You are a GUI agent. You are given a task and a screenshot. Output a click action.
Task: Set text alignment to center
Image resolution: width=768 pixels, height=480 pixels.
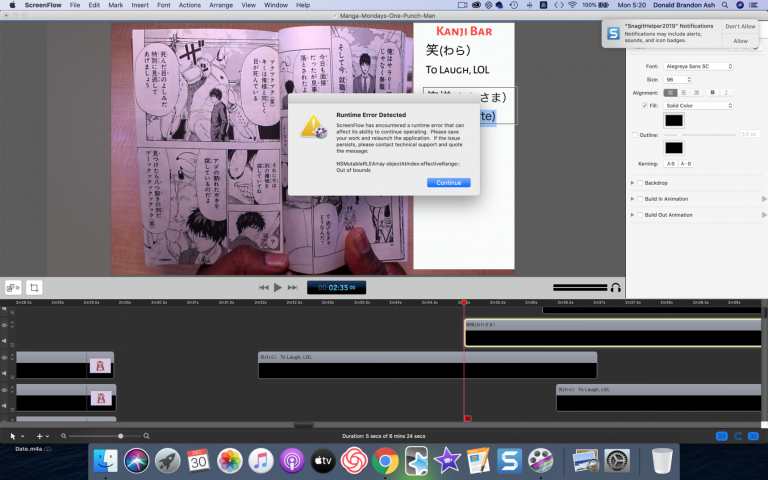[683, 93]
